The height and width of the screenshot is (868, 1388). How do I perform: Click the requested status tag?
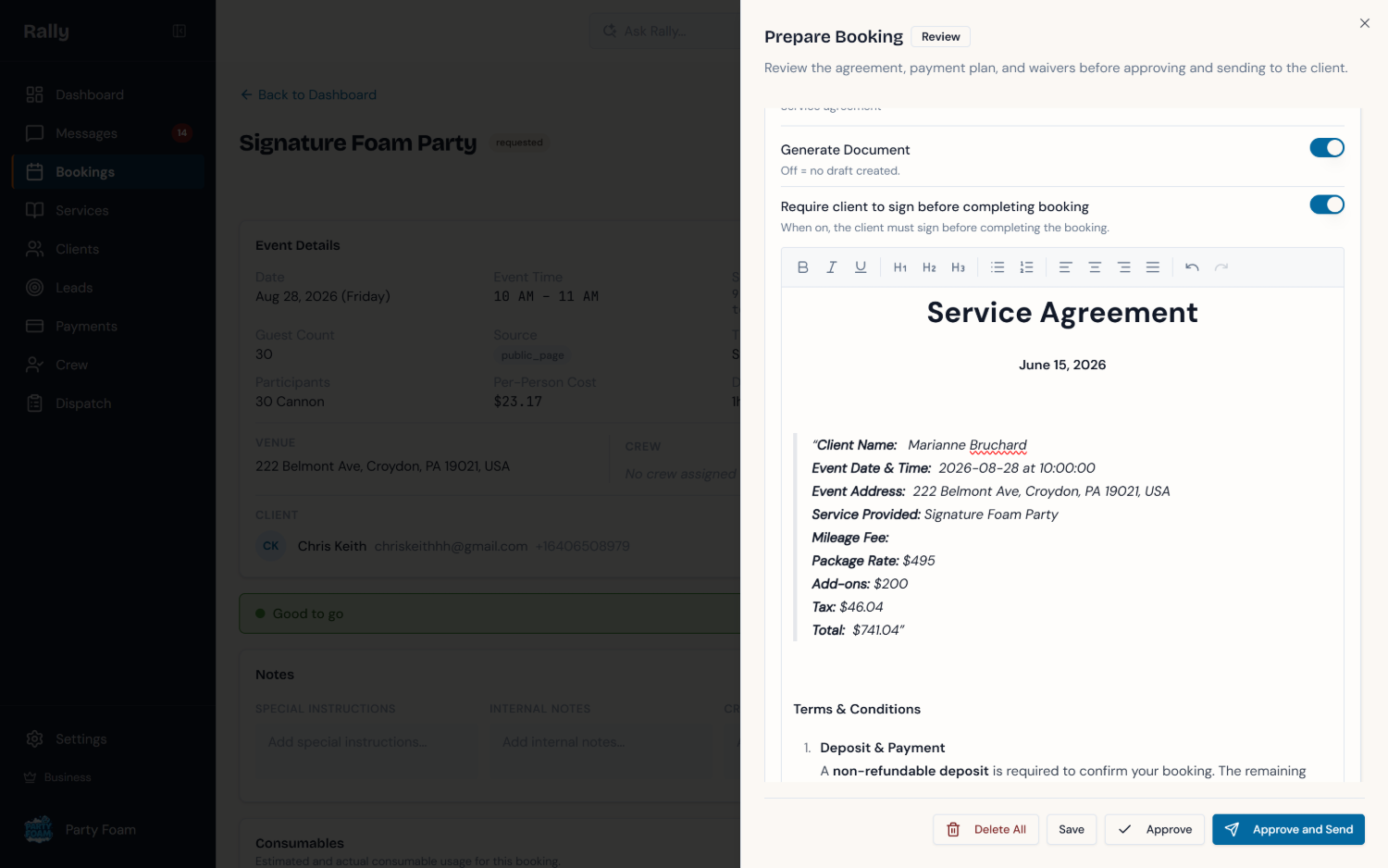pos(519,143)
